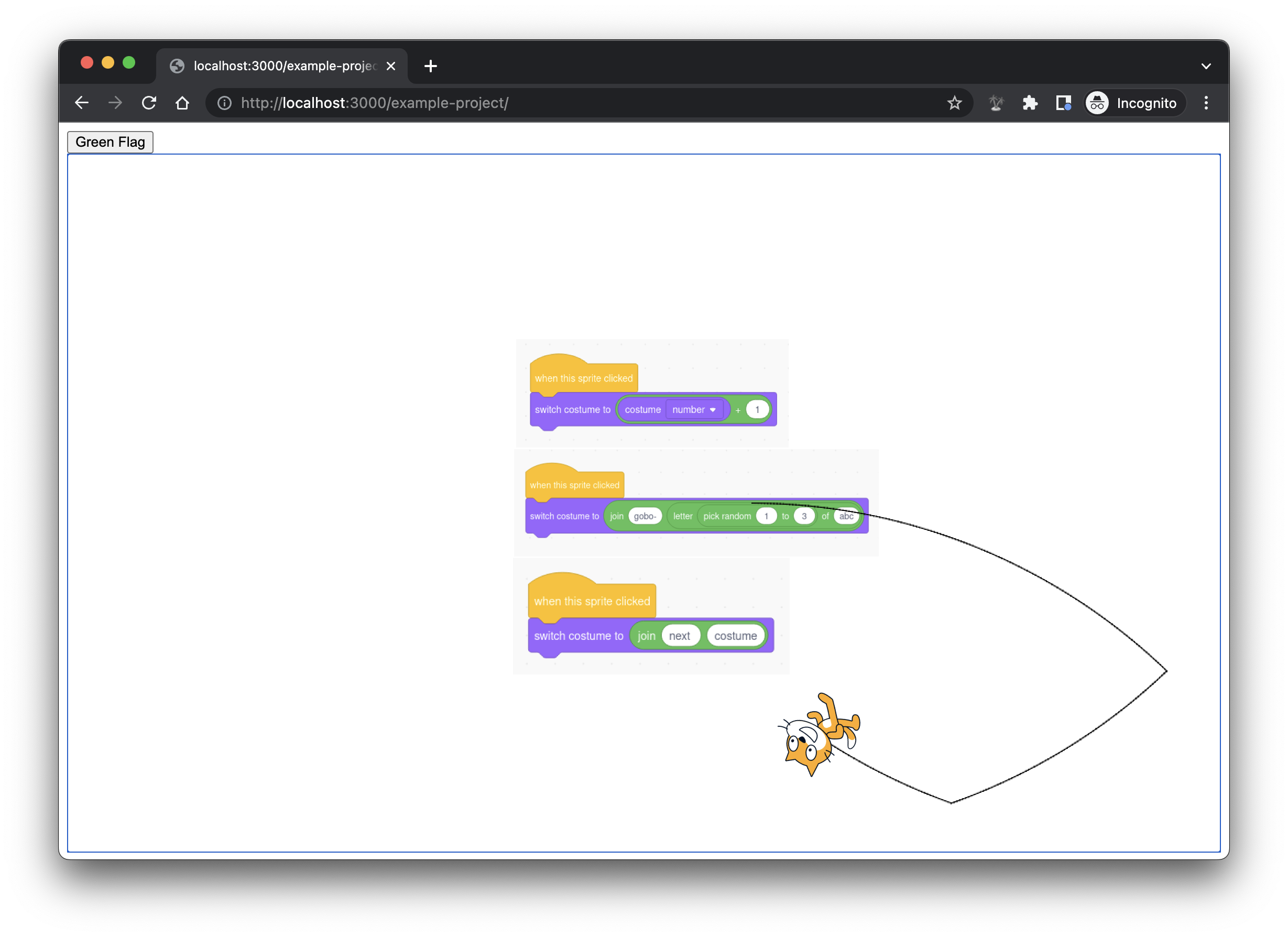This screenshot has width=1288, height=937.
Task: Click the site info icon in address bar
Action: coord(224,103)
